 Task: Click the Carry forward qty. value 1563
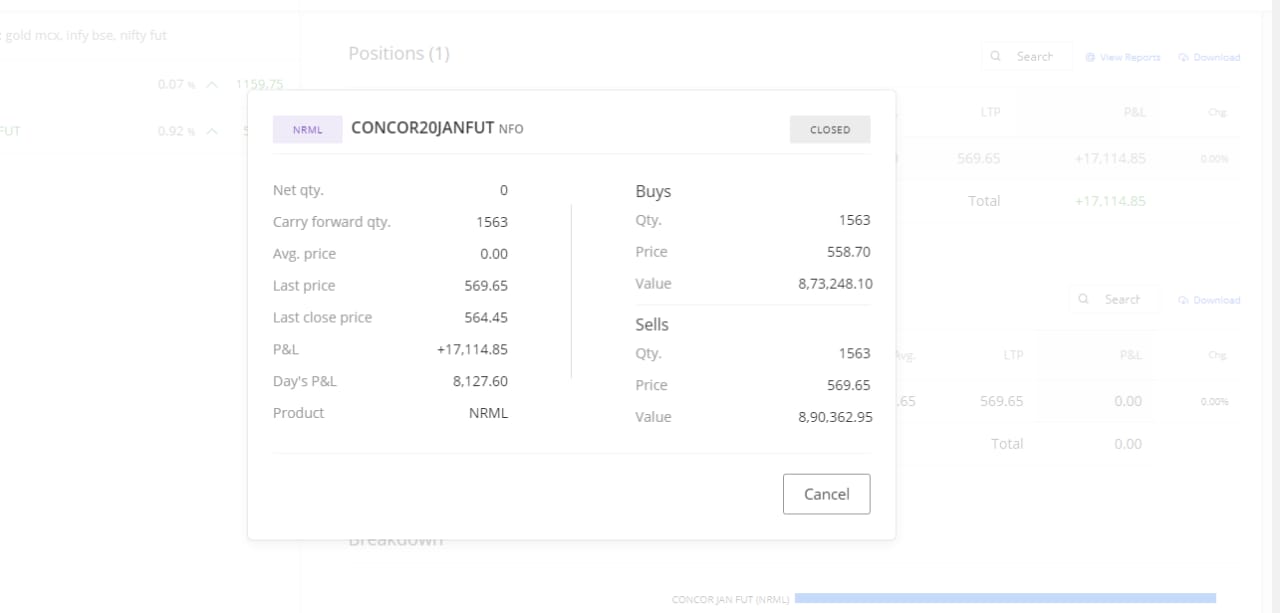coord(492,222)
